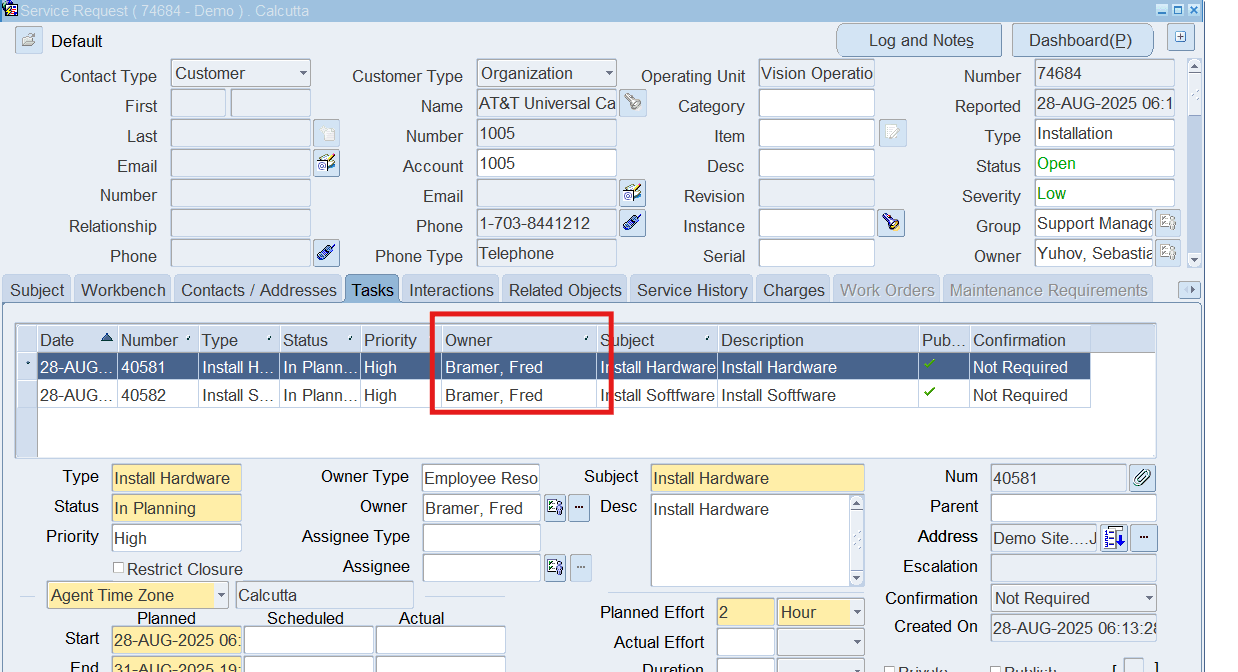The width and height of the screenshot is (1238, 672).
Task: Toggle the Restrict Closure checkbox
Action: tap(119, 568)
